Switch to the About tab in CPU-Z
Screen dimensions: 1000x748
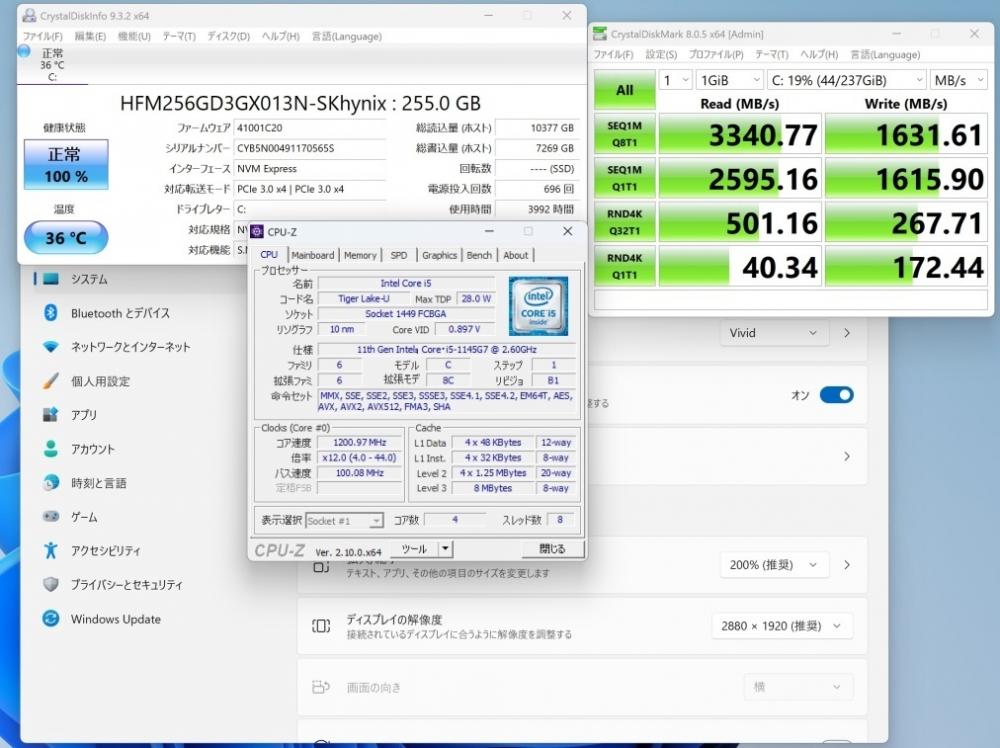(x=516, y=255)
